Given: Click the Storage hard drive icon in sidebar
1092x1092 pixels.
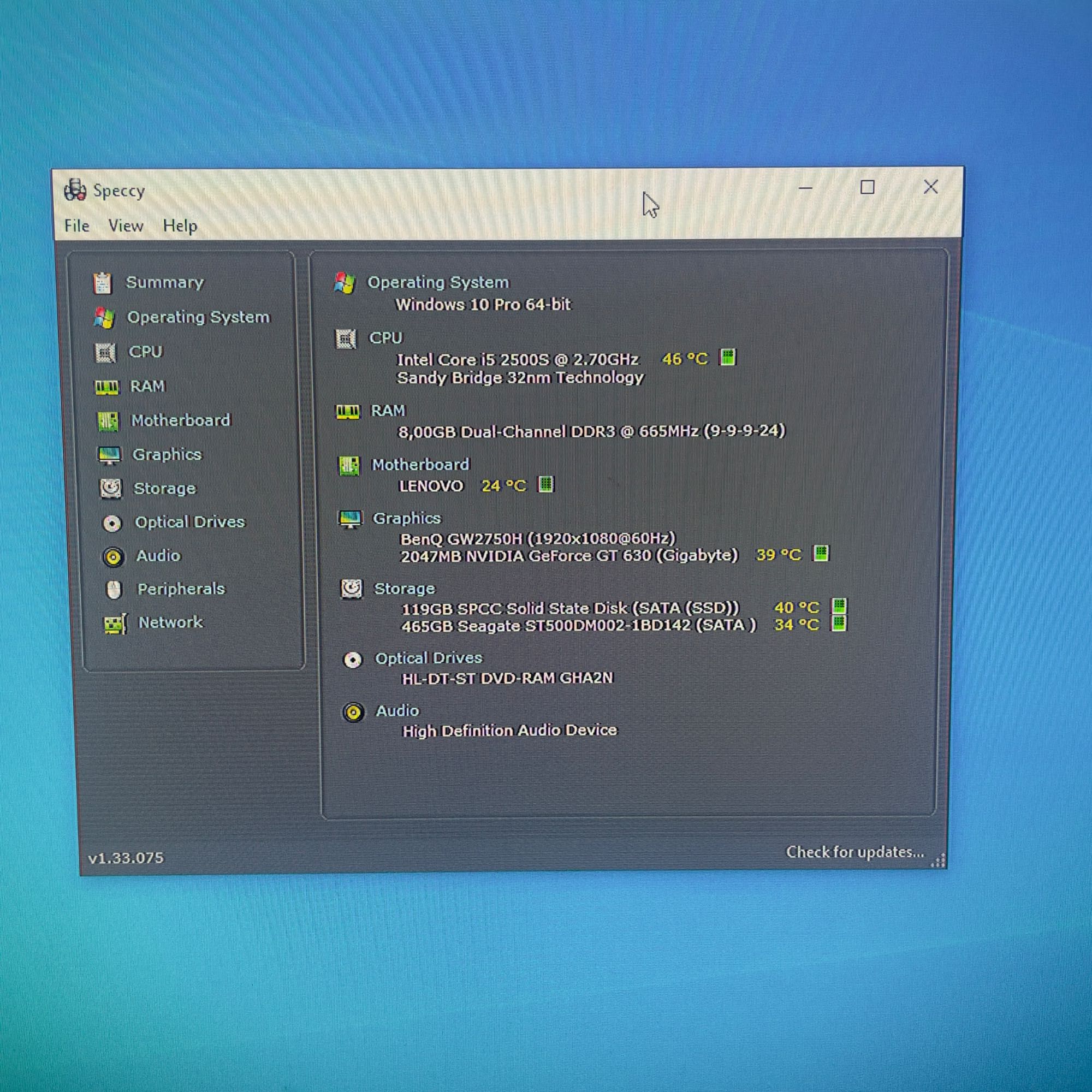Looking at the screenshot, I should [x=111, y=488].
